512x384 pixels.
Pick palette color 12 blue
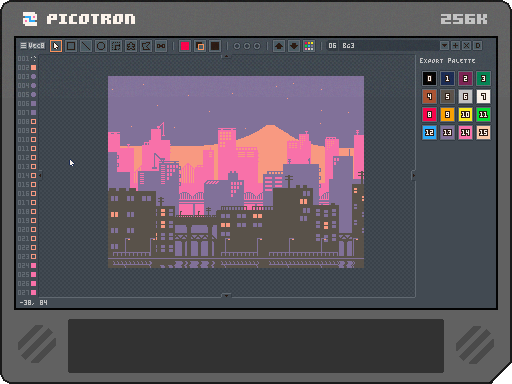(x=429, y=133)
